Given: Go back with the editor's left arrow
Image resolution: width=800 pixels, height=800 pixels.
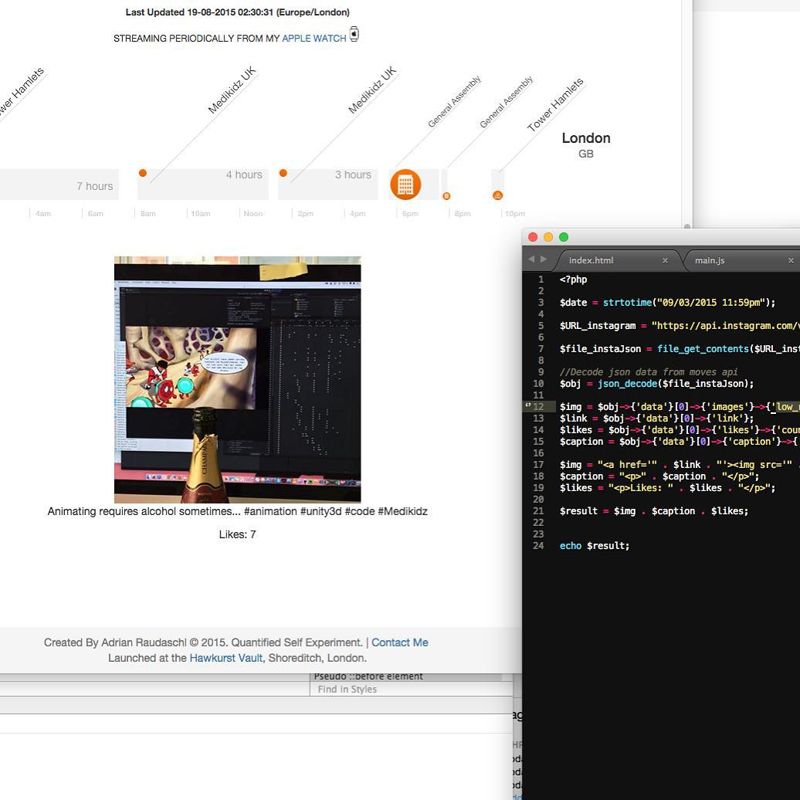Looking at the screenshot, I should (x=532, y=260).
